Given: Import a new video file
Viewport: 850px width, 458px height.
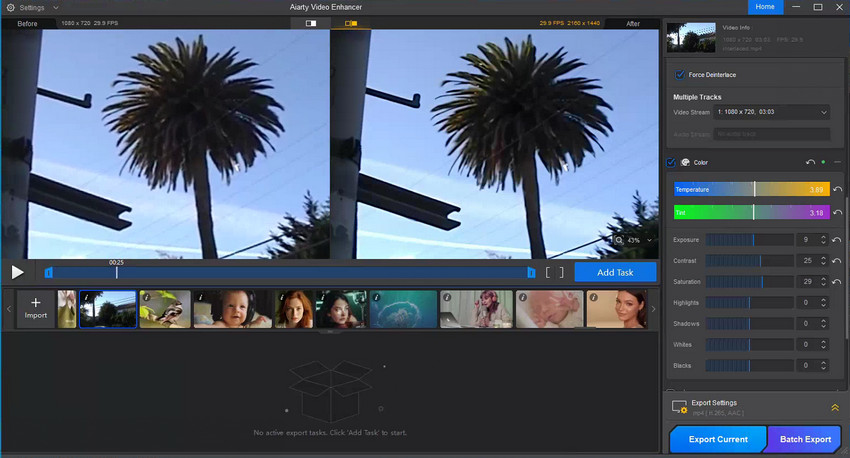Looking at the screenshot, I should coord(36,308).
